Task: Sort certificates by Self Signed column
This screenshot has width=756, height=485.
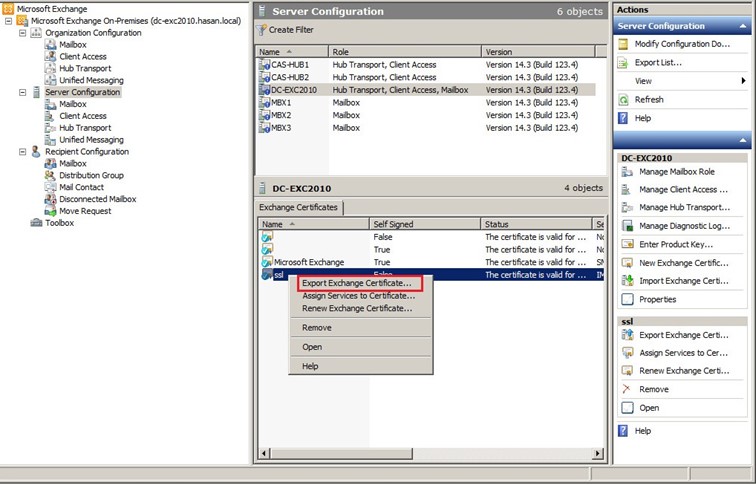Action: (x=425, y=224)
